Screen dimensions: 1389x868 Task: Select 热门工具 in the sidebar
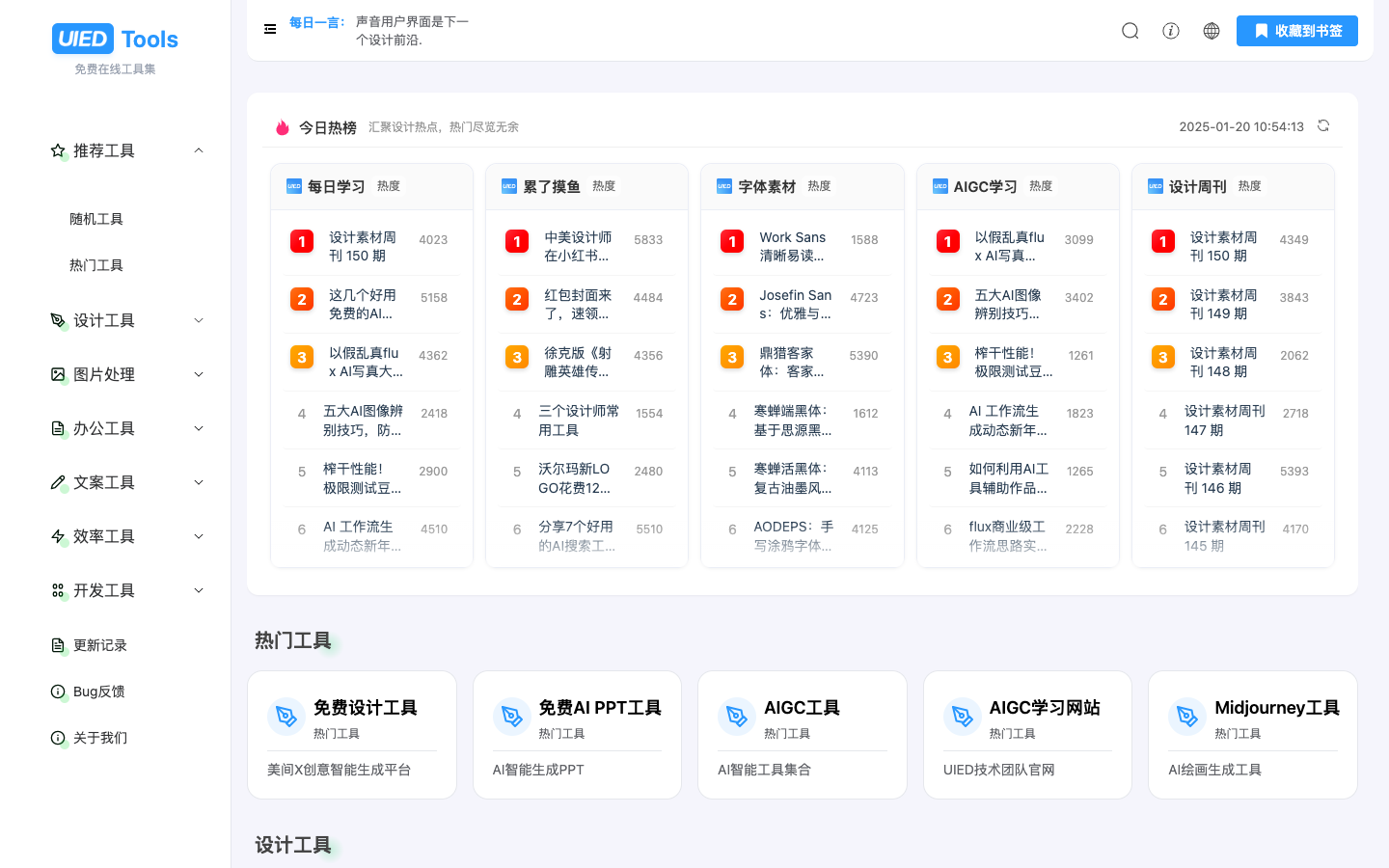tap(96, 265)
